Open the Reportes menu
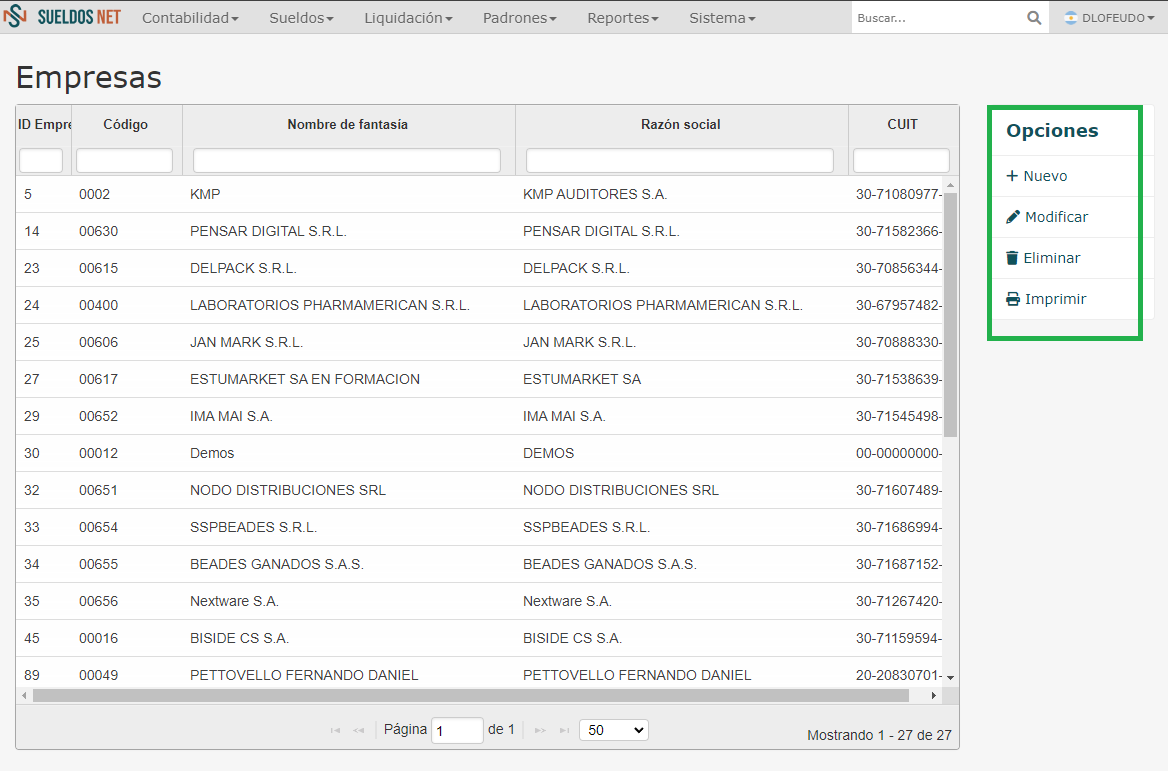Image resolution: width=1168 pixels, height=771 pixels. (x=623, y=18)
